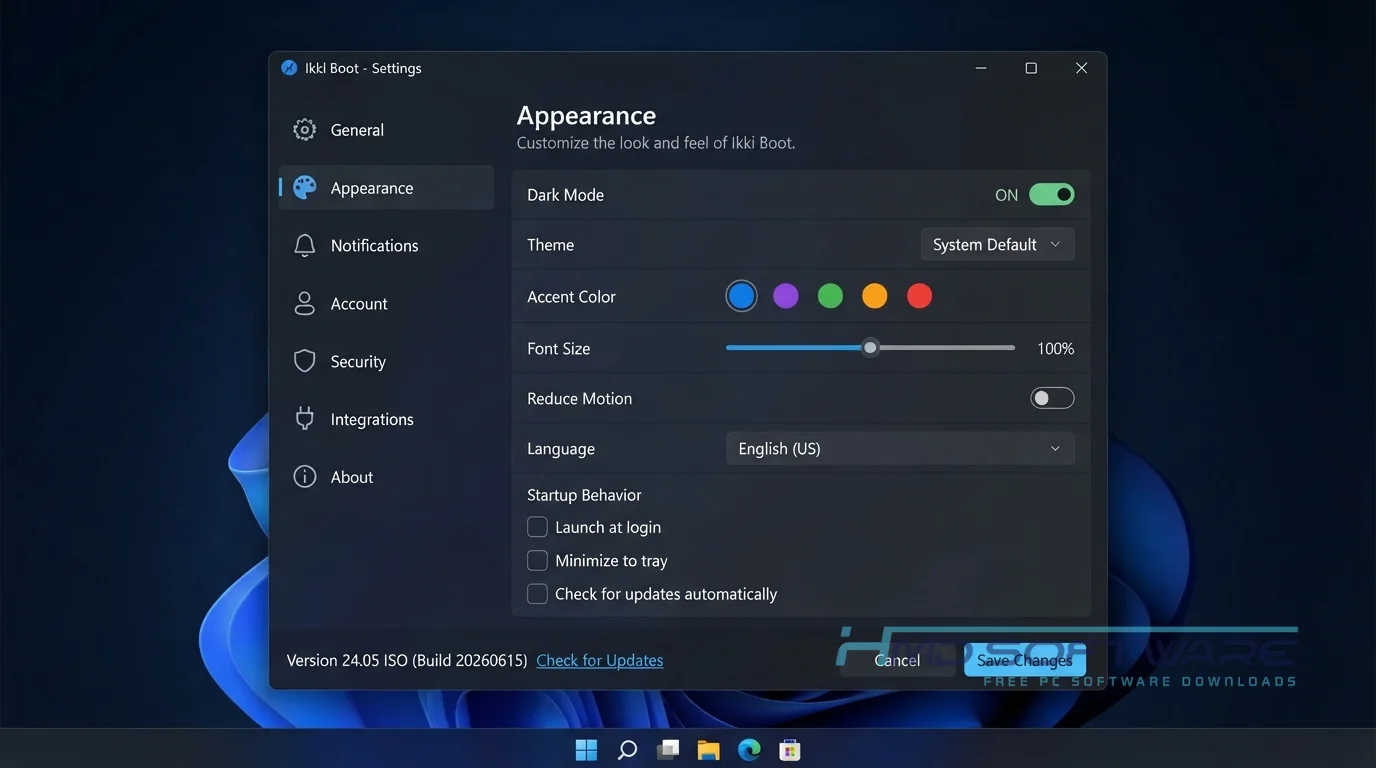Click the Cancel button

(x=897, y=660)
